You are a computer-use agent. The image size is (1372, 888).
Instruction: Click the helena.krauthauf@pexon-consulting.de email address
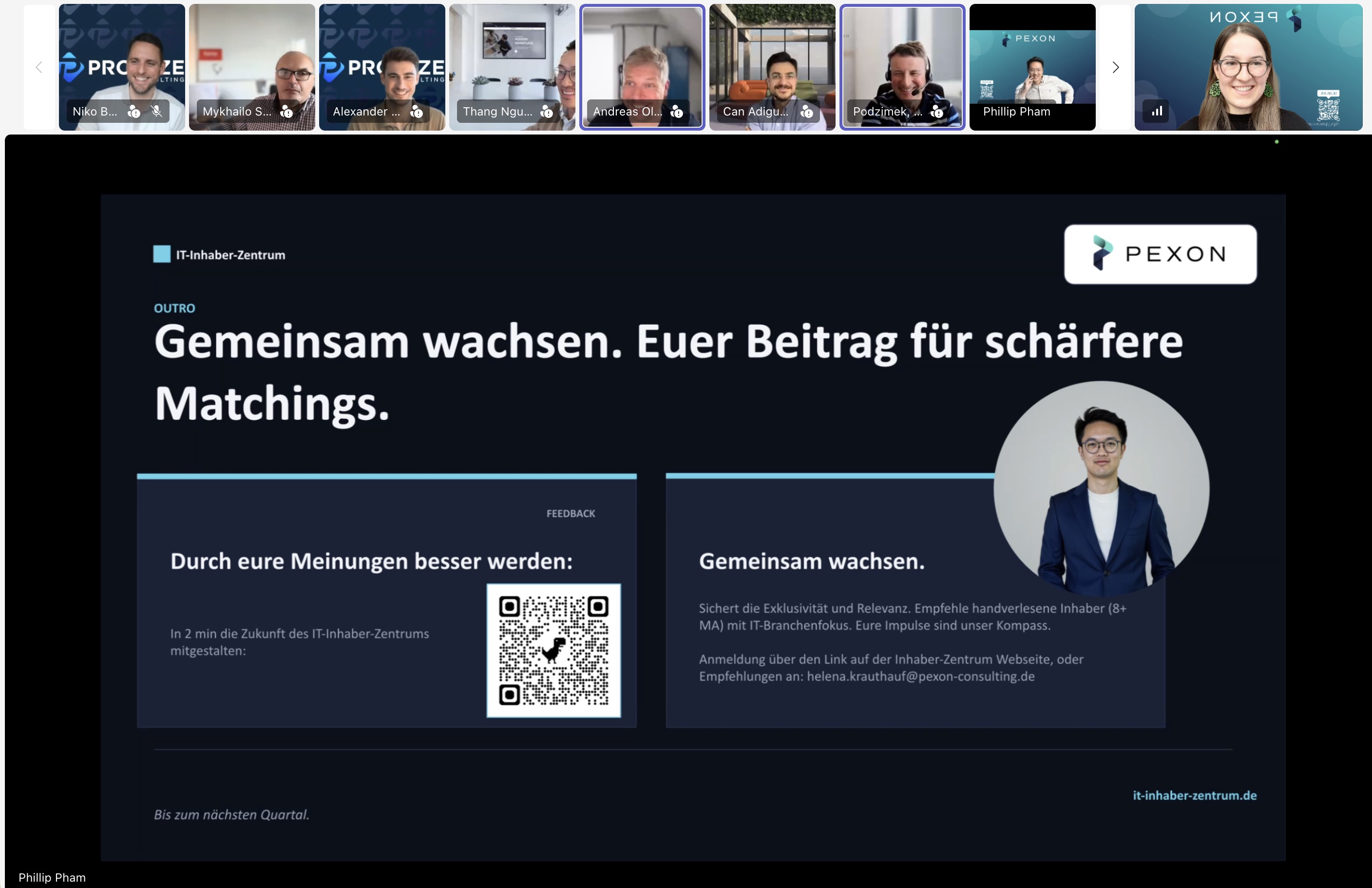click(x=921, y=676)
